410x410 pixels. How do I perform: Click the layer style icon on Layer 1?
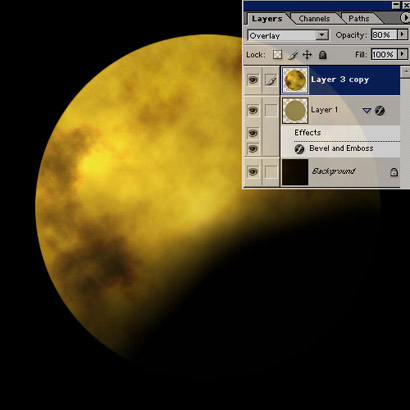point(380,110)
